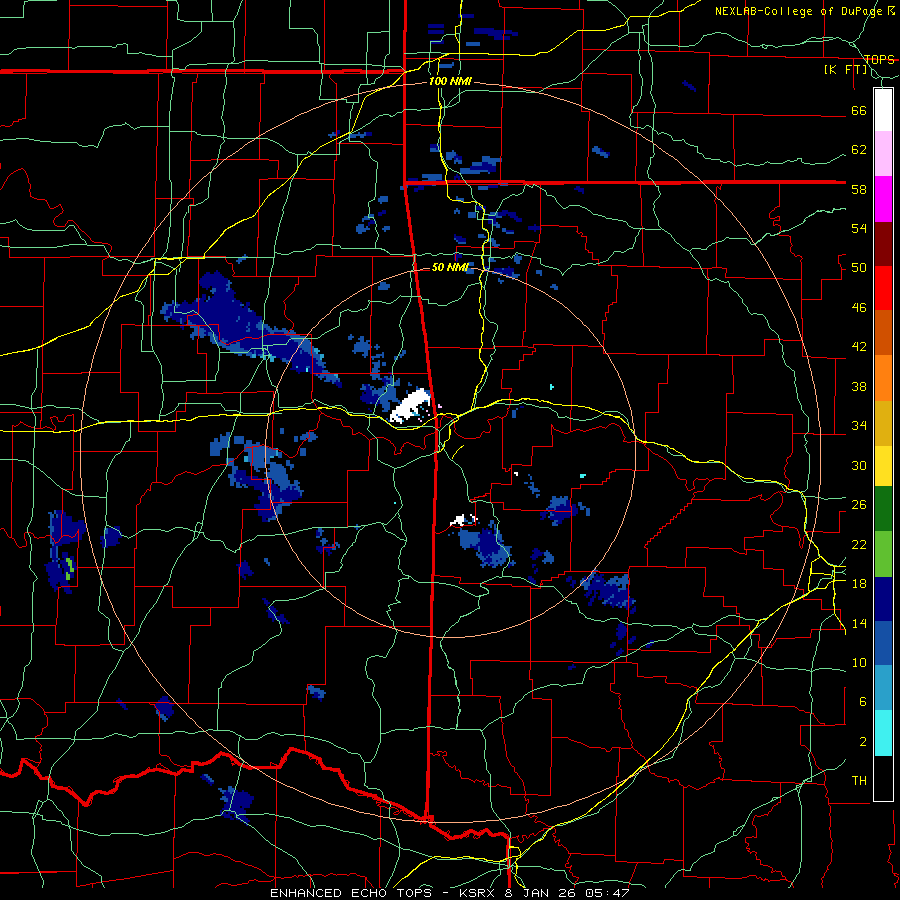Click the dark orange legend color swatch
This screenshot has width=900, height=900.
(883, 333)
